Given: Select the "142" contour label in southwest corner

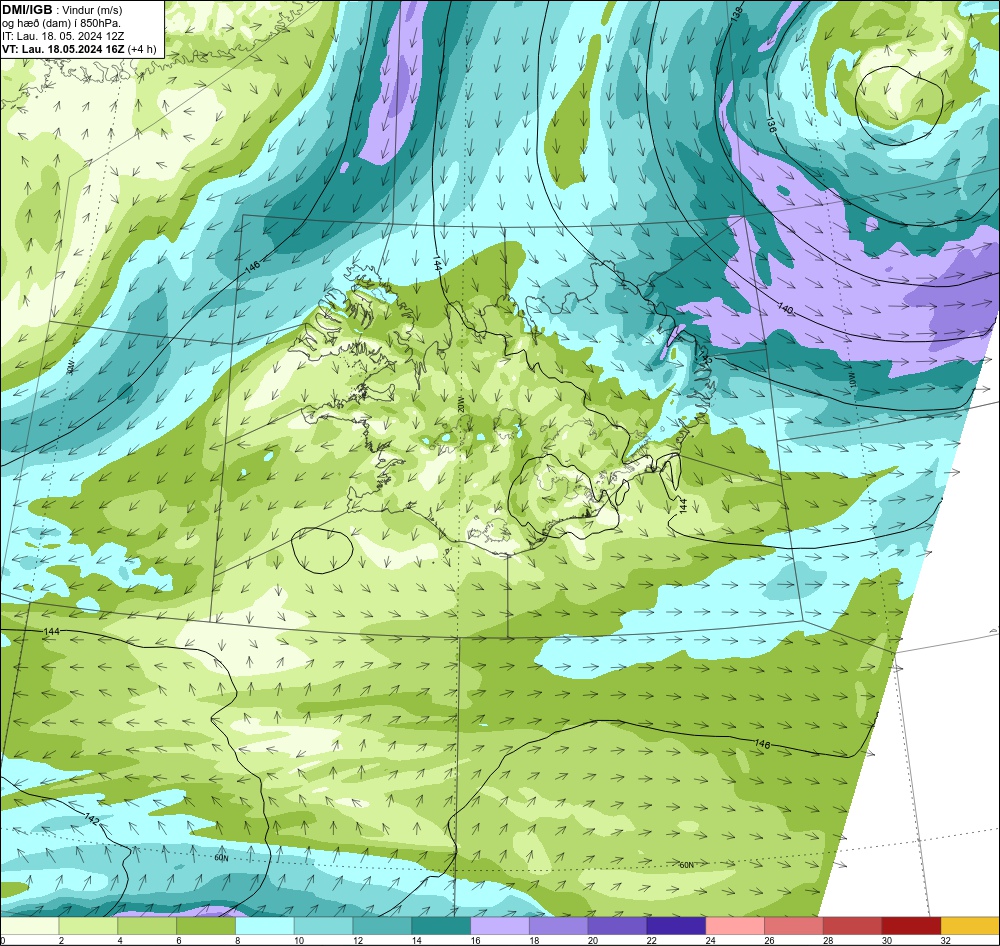Looking at the screenshot, I should 92,820.
